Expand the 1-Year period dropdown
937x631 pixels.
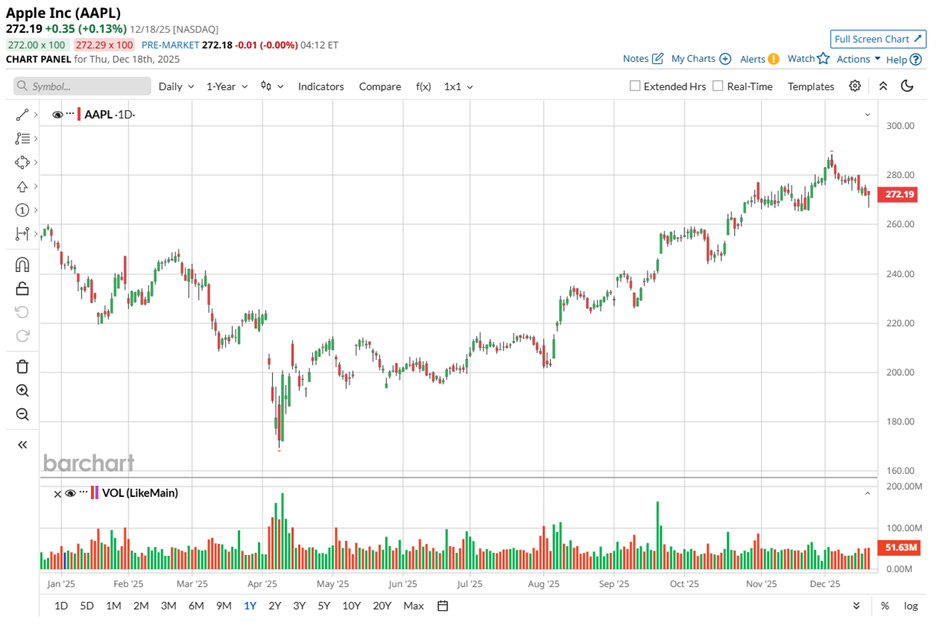point(227,86)
